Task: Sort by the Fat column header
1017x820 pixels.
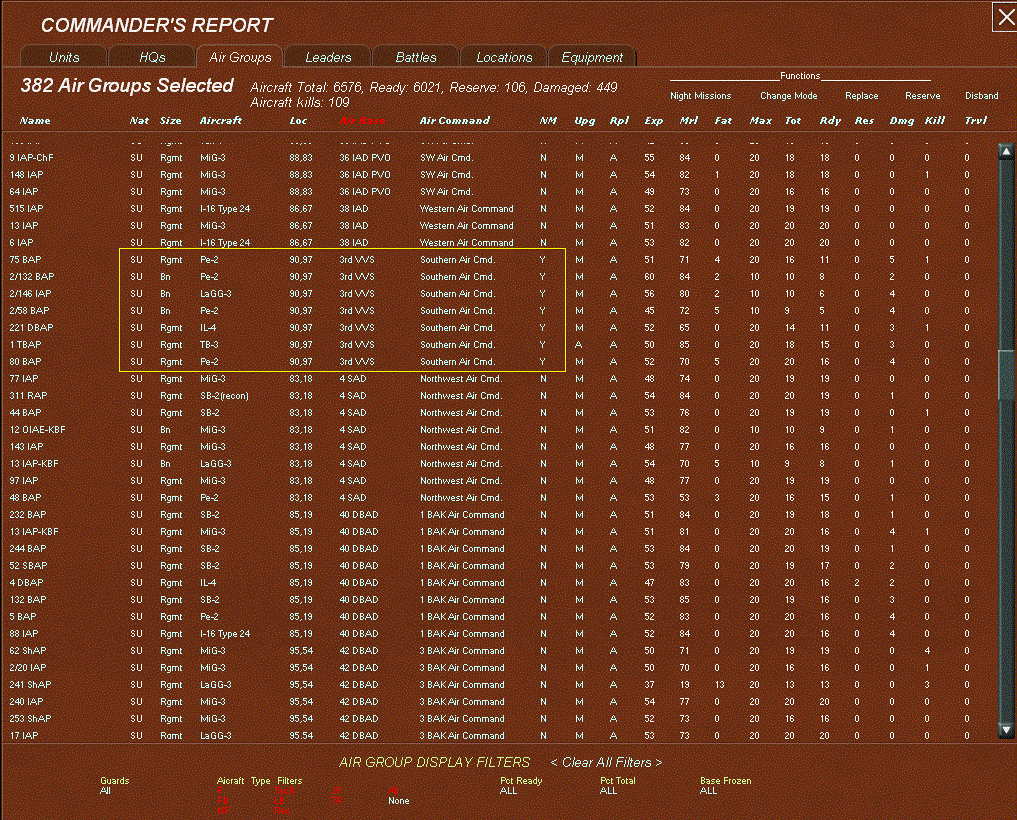Action: click(723, 121)
